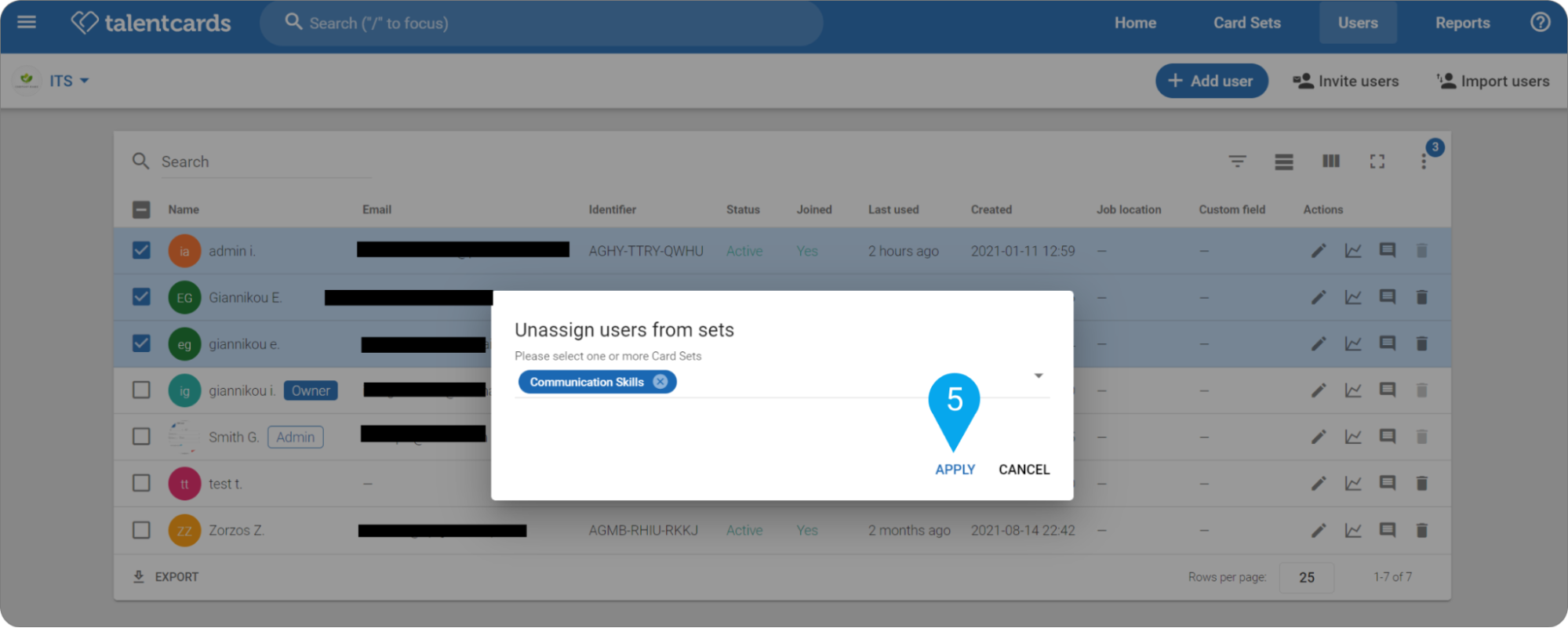Check the Zorzos Z. row checkbox
The height and width of the screenshot is (628, 1568).
(141, 530)
